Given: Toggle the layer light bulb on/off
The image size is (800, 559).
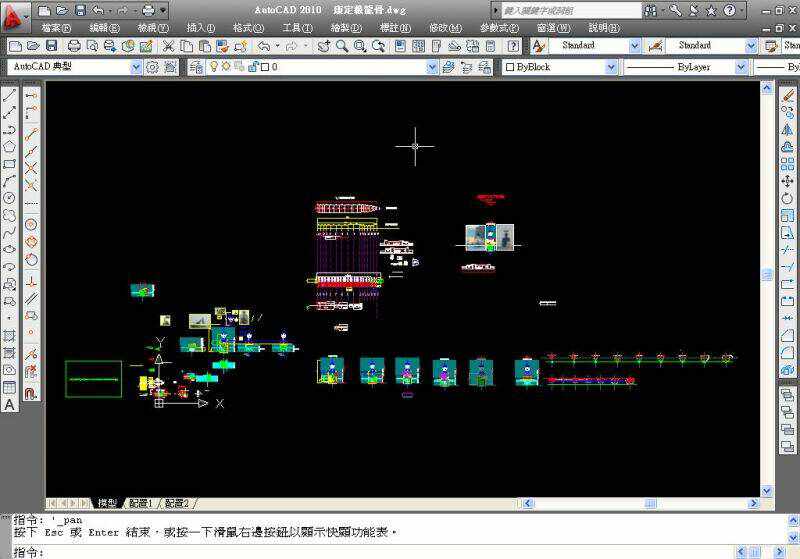Looking at the screenshot, I should tap(213, 67).
